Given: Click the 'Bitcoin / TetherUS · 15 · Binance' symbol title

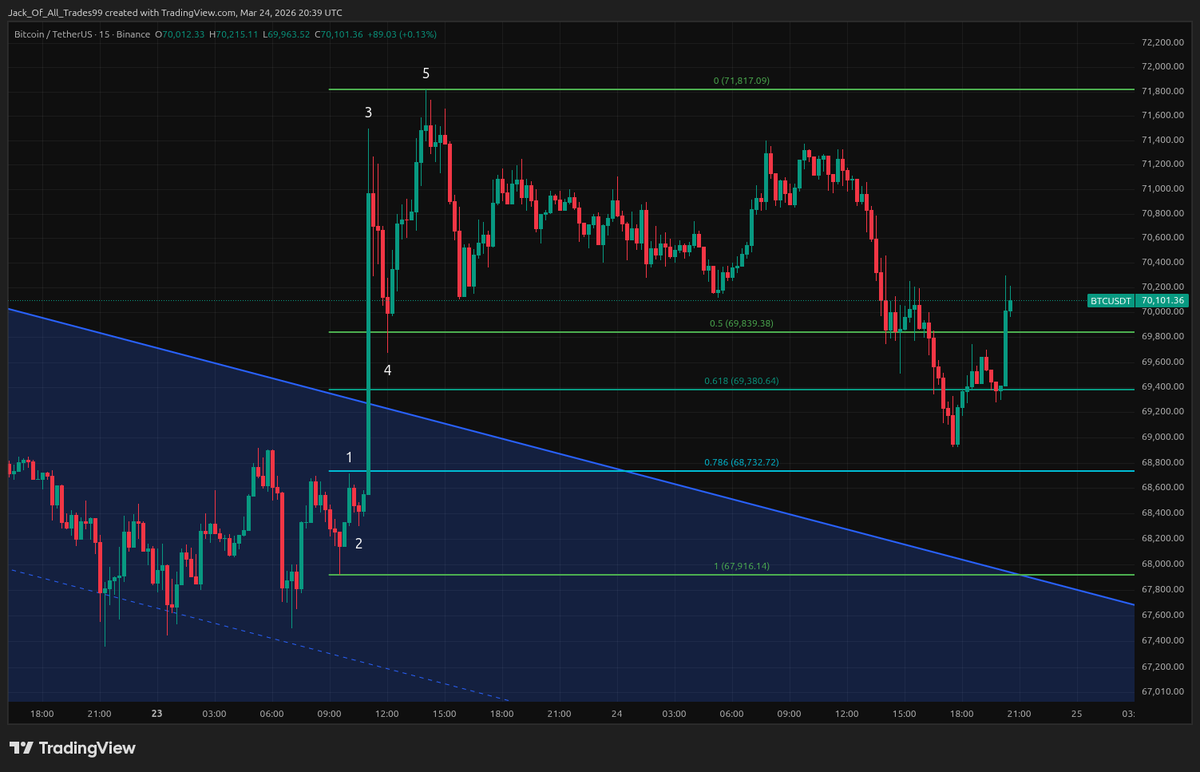Looking at the screenshot, I should [x=81, y=34].
